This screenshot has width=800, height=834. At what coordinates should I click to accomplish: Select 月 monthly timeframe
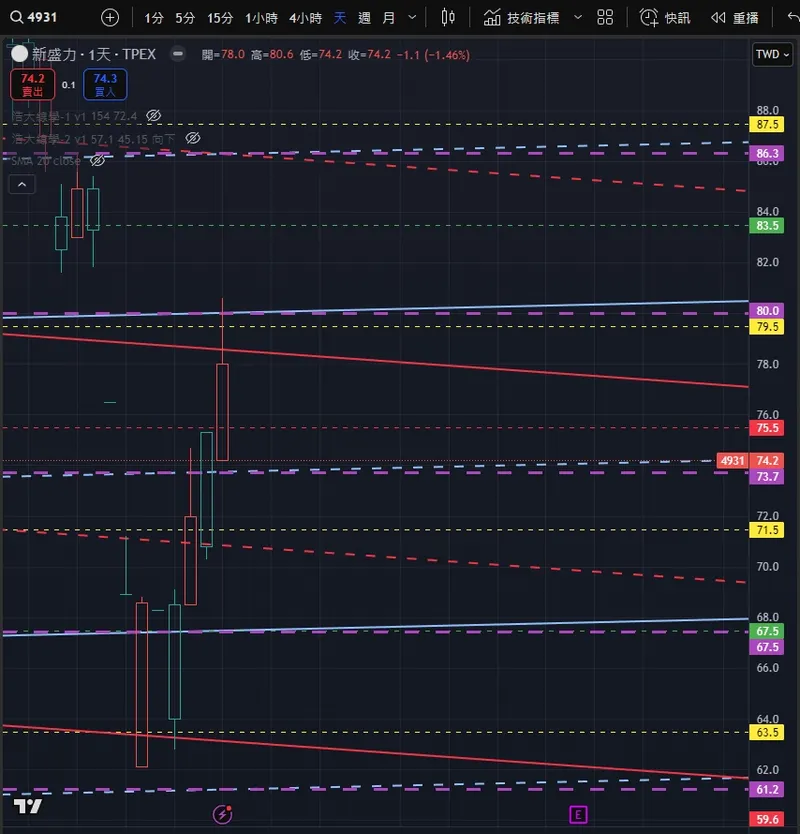click(x=389, y=18)
